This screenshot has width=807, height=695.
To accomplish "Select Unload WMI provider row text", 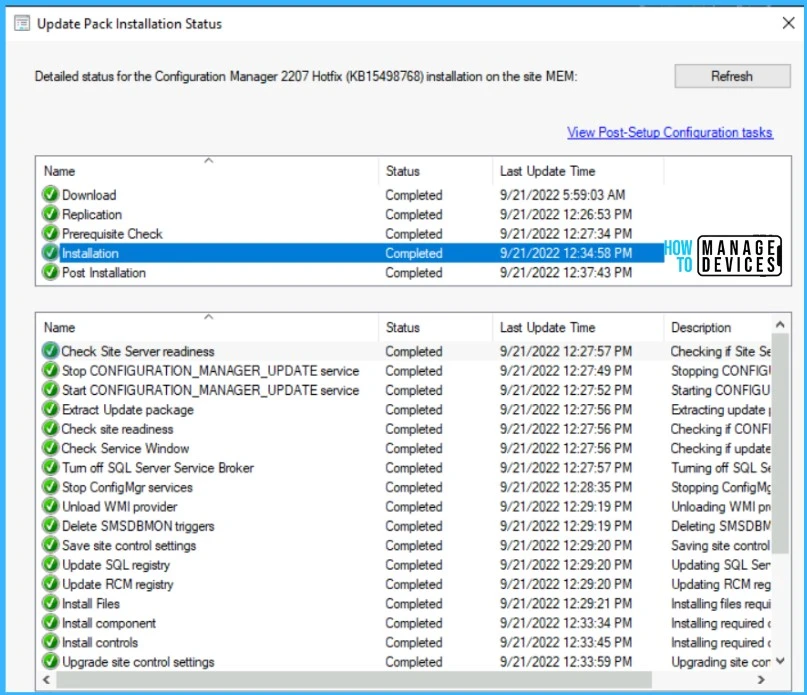I will [x=119, y=507].
